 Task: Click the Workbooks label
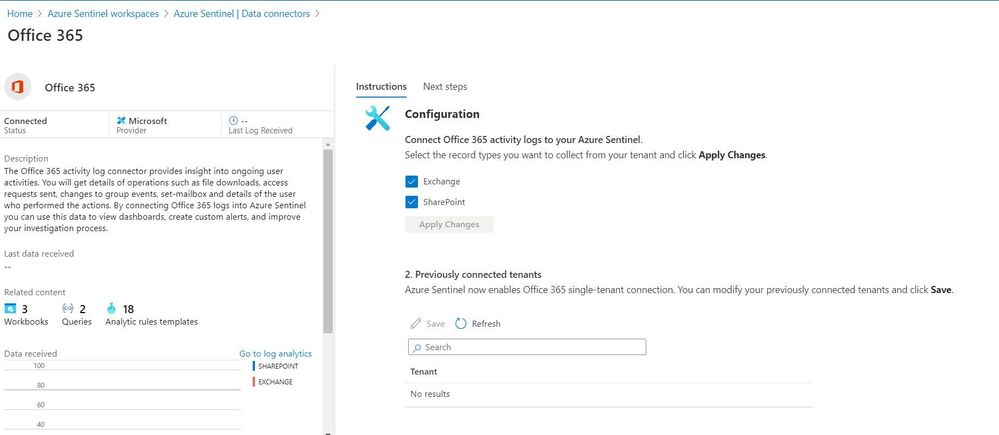point(26,322)
